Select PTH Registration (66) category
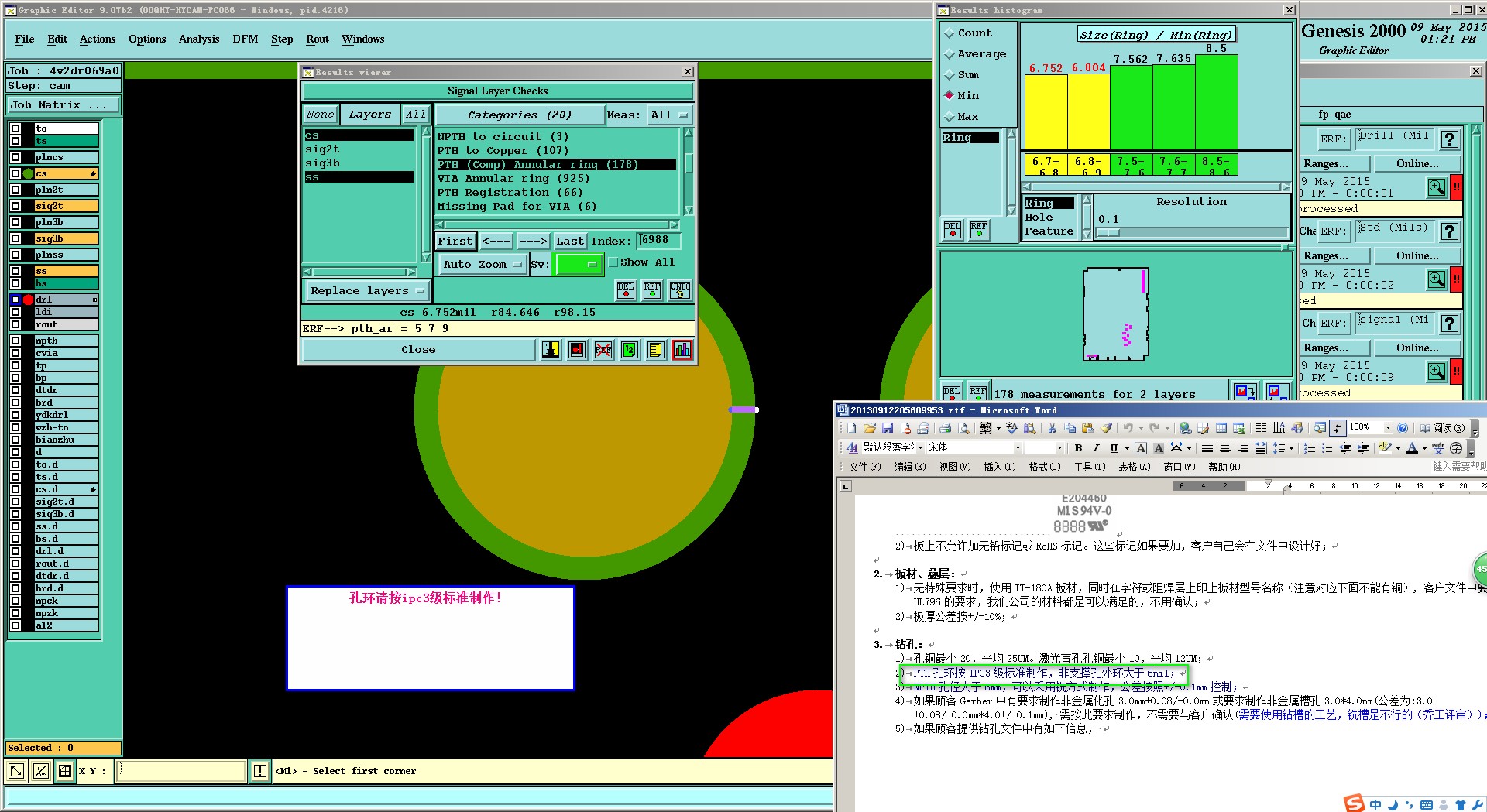 click(510, 193)
